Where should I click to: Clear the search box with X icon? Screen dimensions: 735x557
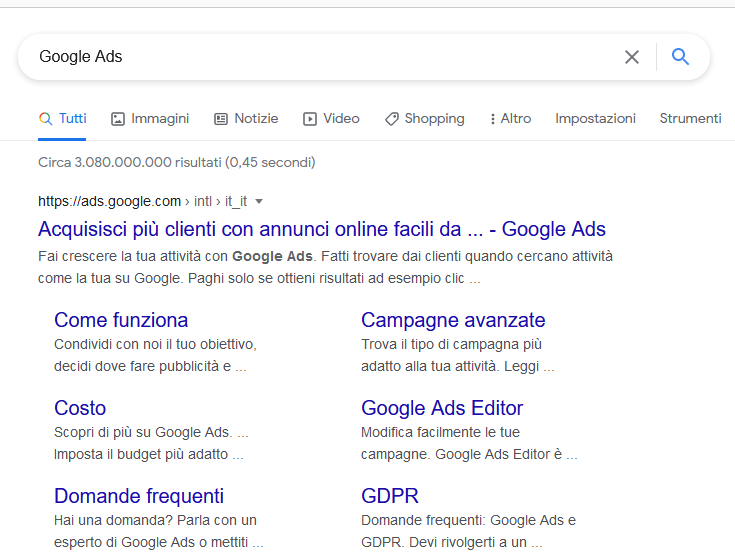click(631, 57)
